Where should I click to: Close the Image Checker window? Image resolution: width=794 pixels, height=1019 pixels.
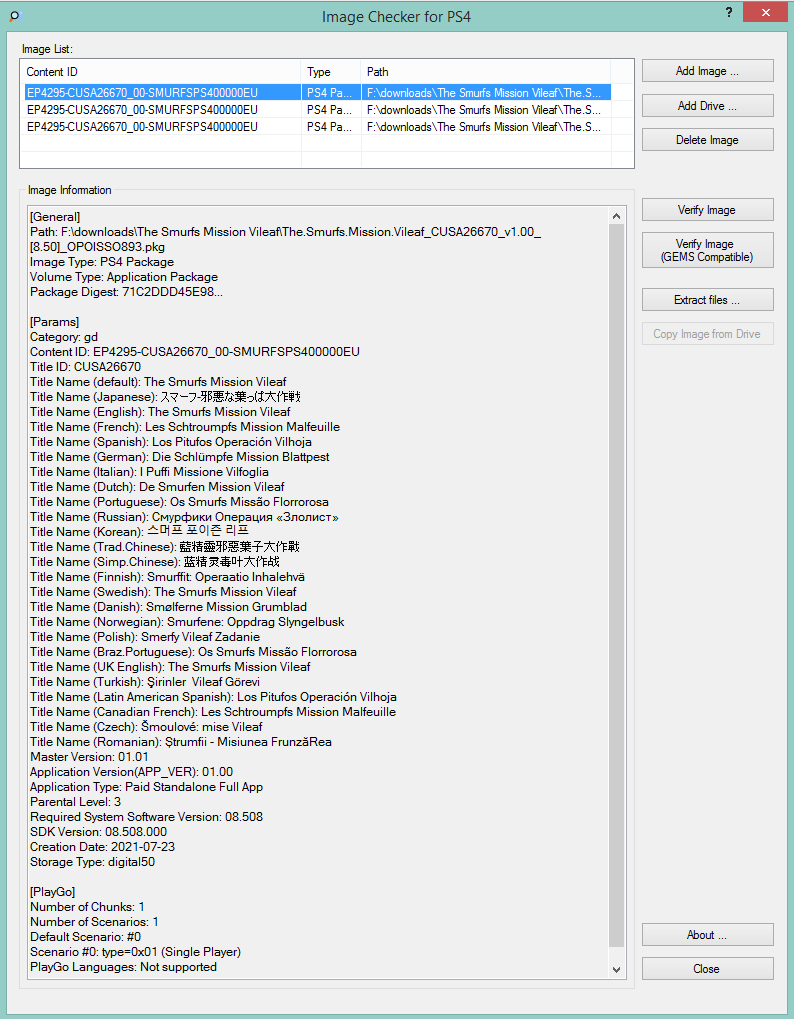765,12
